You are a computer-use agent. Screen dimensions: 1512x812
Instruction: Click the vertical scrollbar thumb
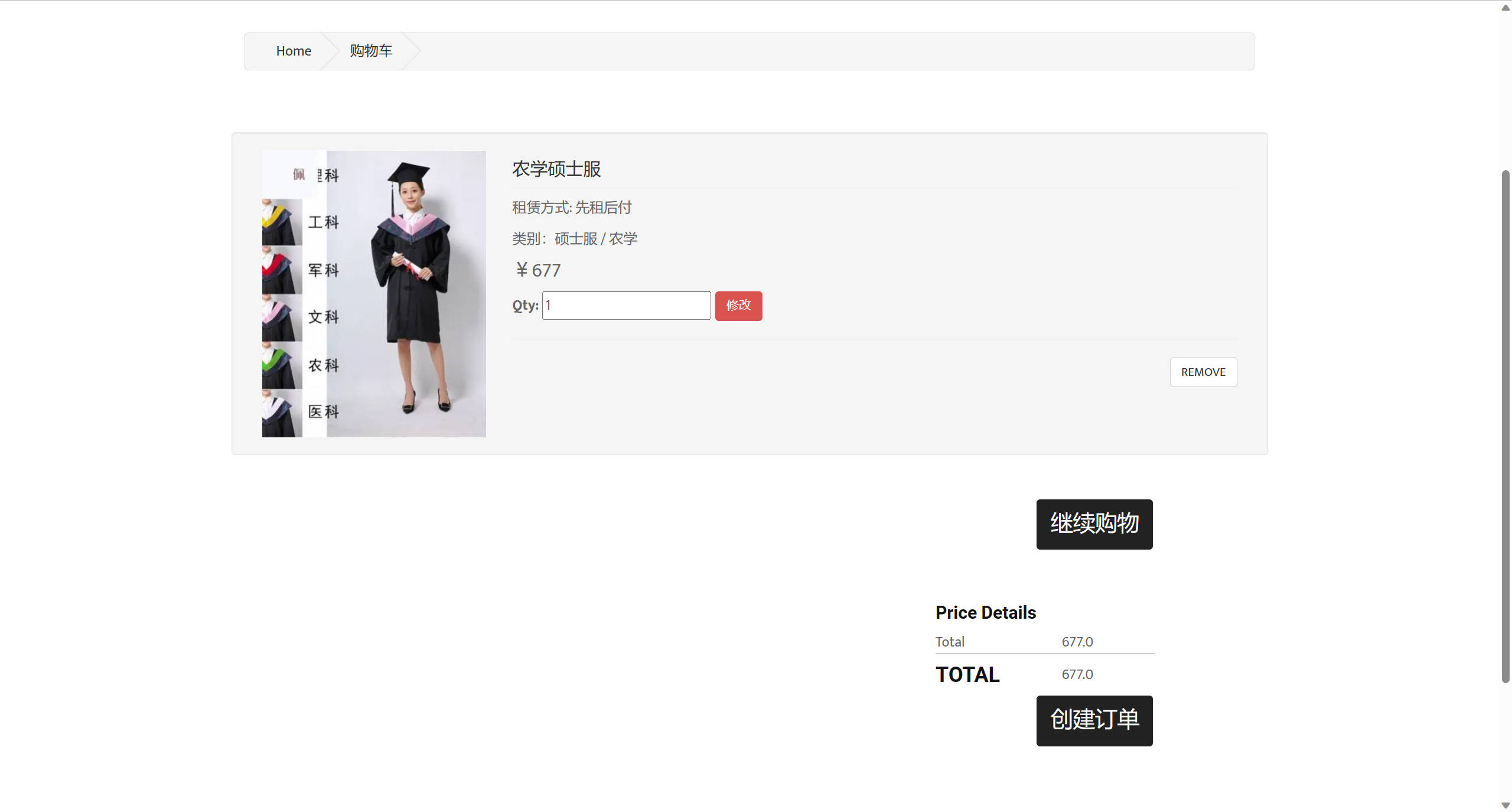1506,426
